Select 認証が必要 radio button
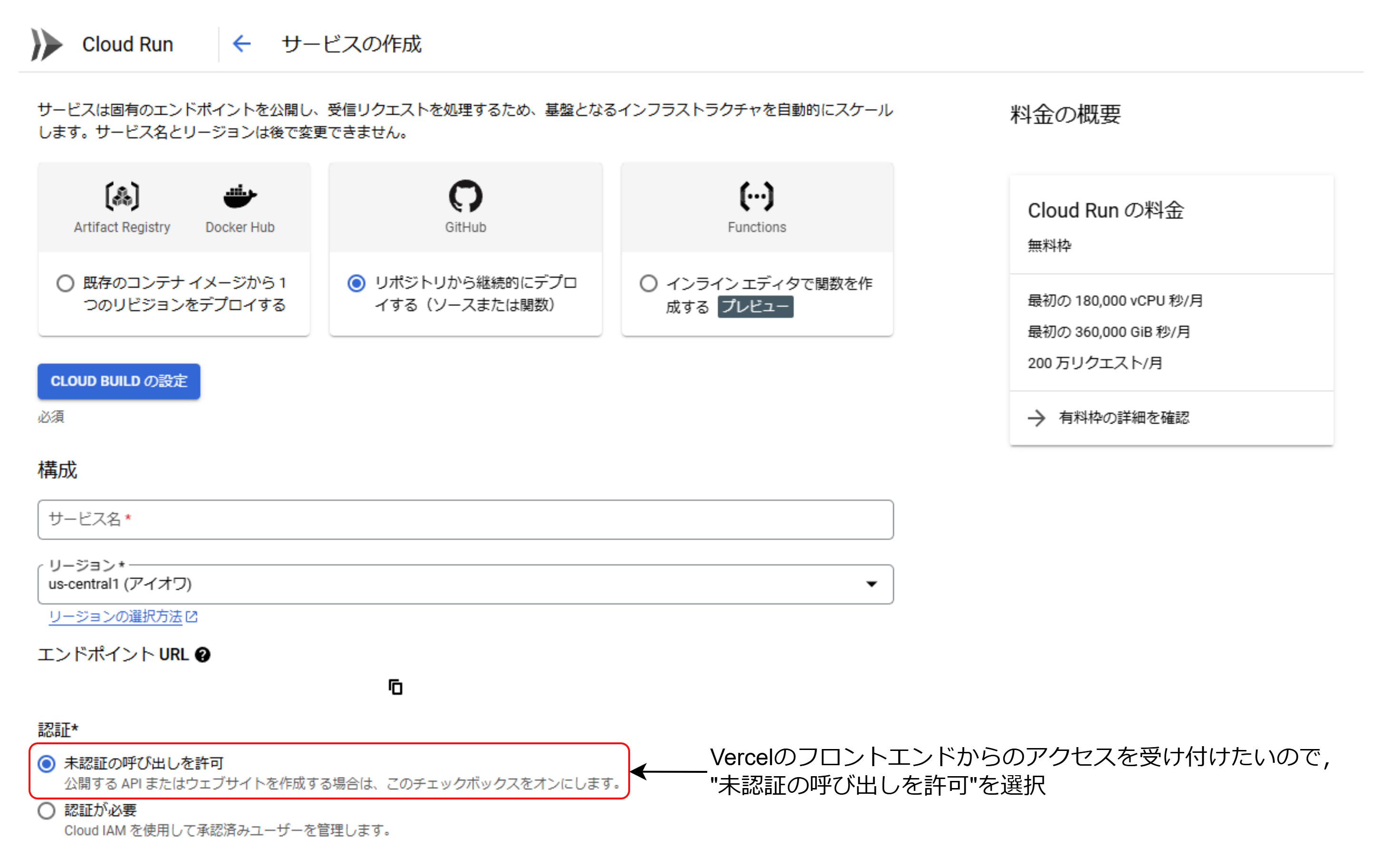Screen dimensions: 1384x868 47,810
